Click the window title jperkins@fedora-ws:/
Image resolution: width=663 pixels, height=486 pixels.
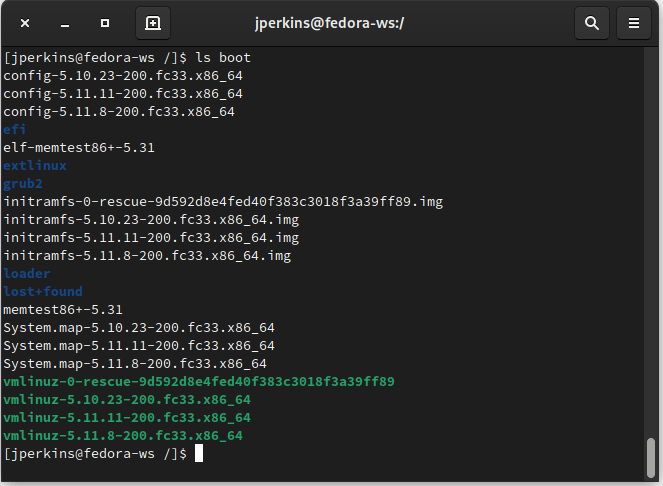[329, 23]
